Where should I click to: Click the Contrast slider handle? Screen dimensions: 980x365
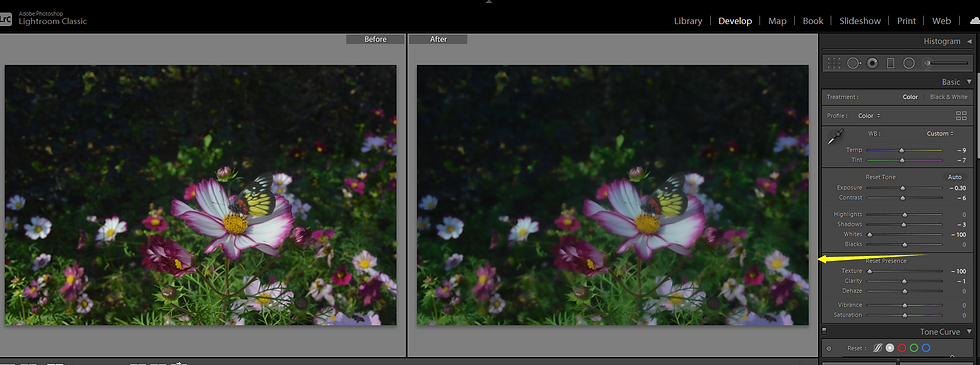coord(902,198)
